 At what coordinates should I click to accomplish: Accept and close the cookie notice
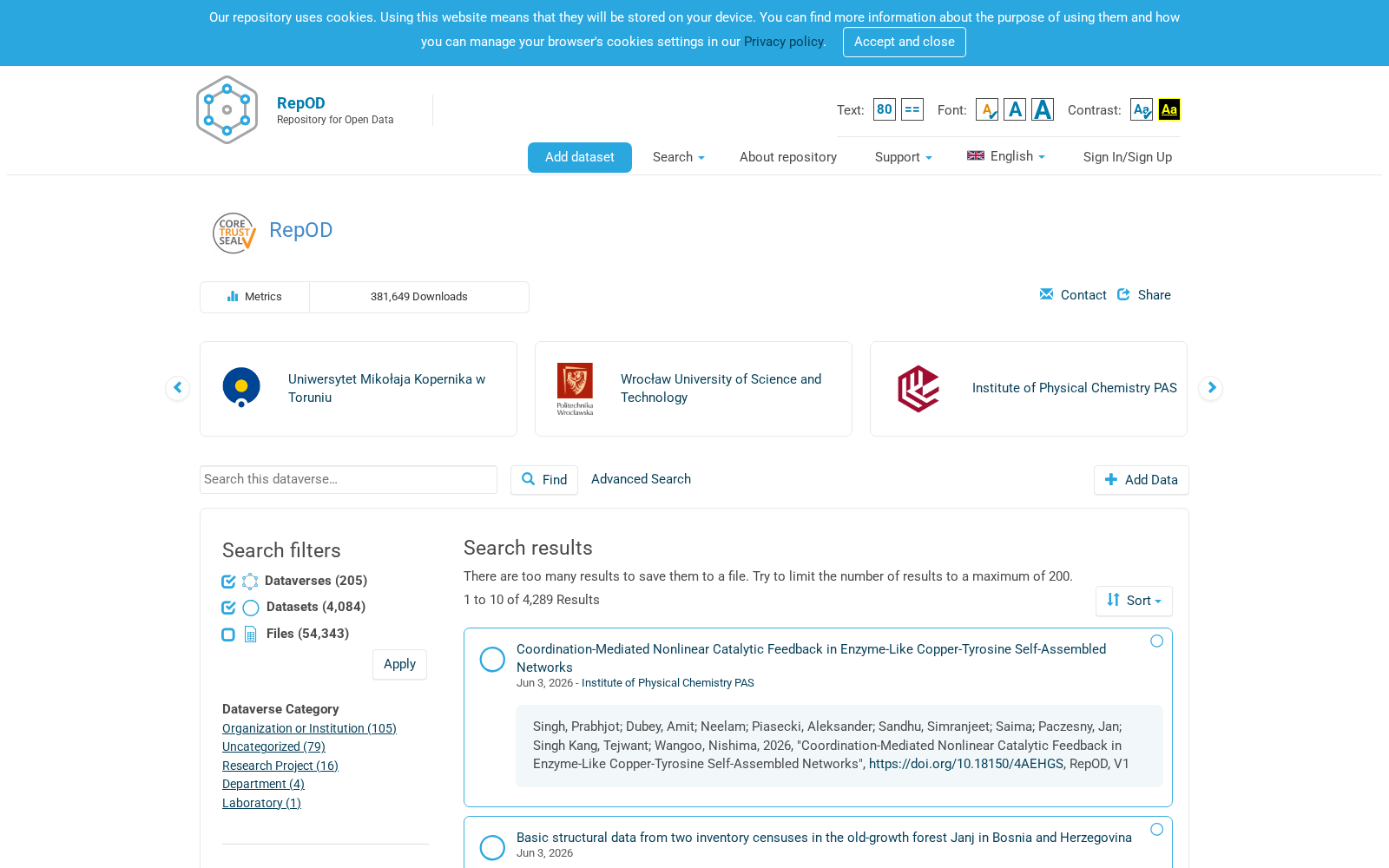click(x=905, y=42)
